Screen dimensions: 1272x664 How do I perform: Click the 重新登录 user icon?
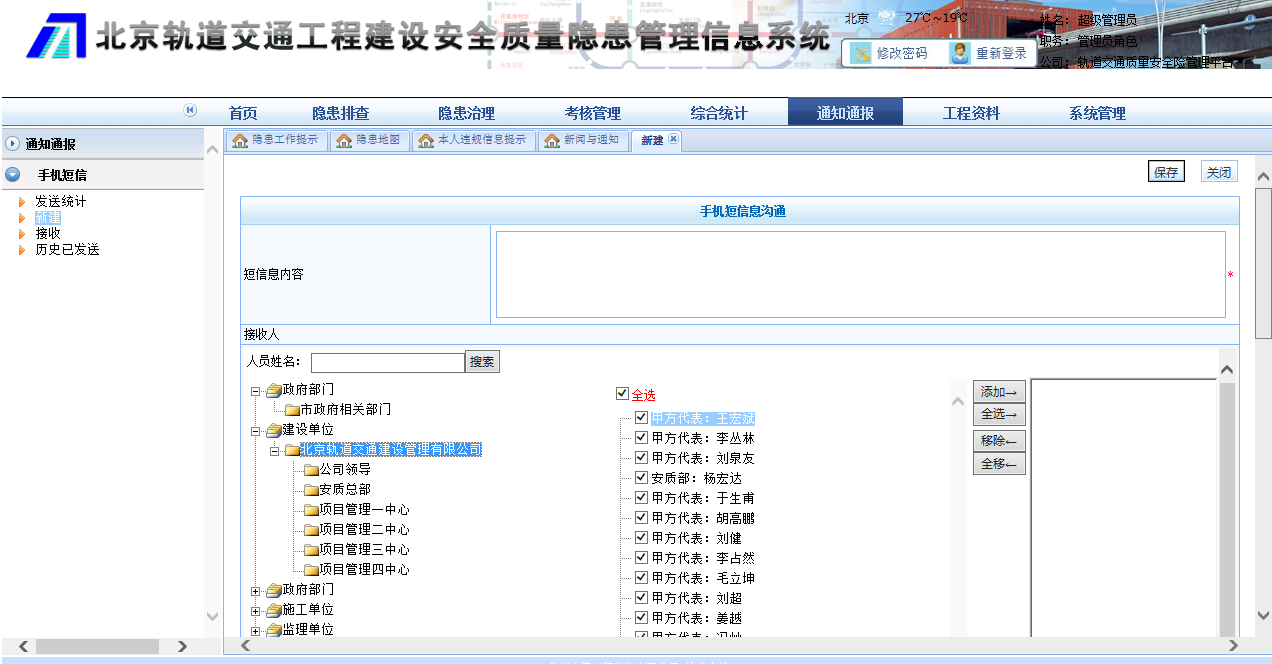(960, 53)
